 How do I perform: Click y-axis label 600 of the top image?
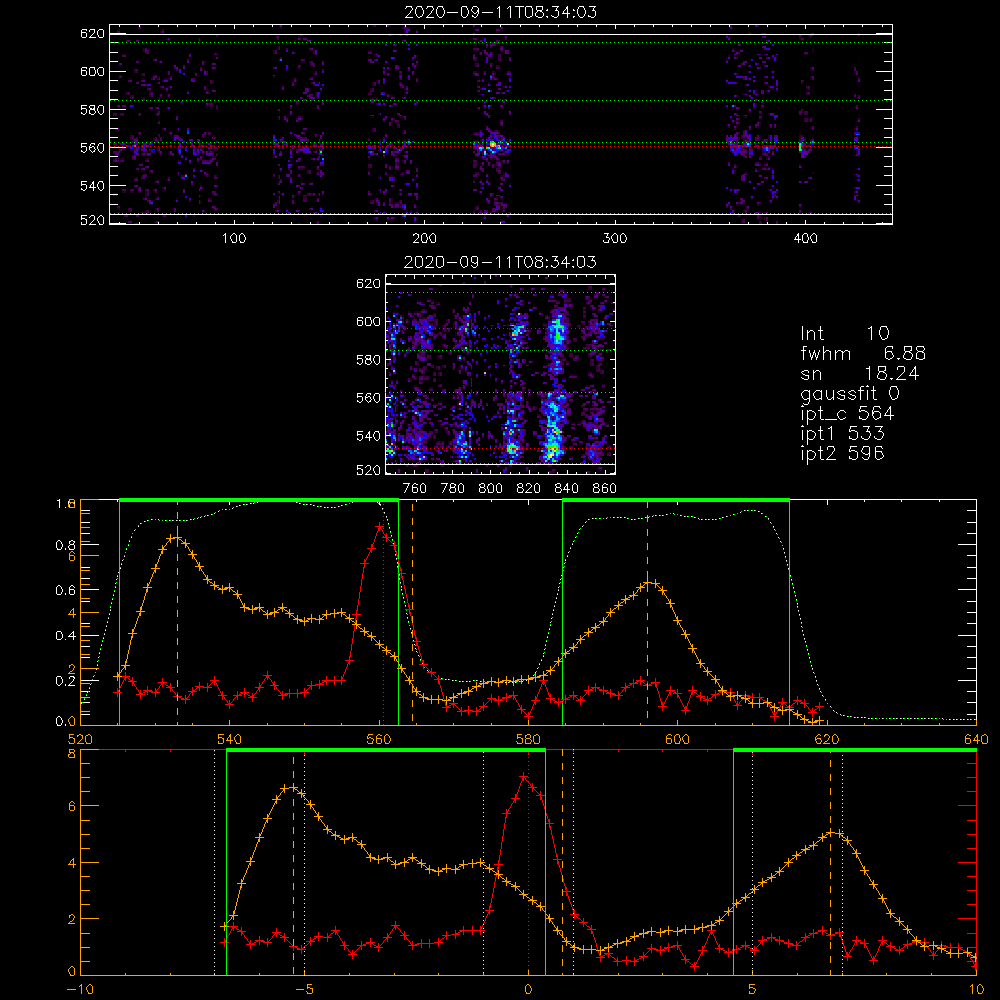(92, 71)
